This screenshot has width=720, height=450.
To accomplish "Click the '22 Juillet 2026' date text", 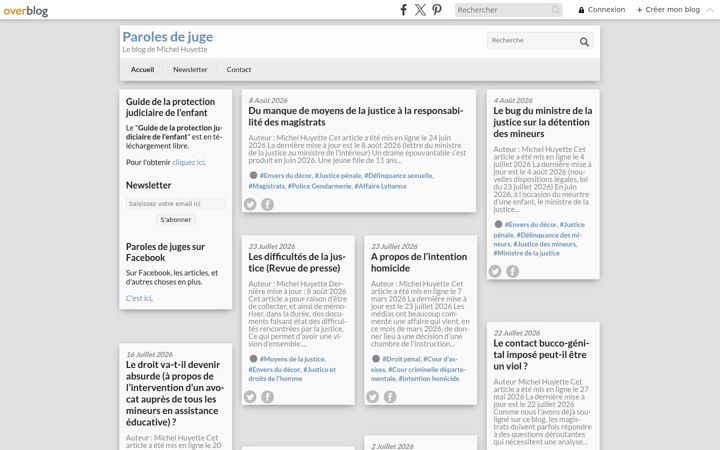I will pyautogui.click(x=517, y=333).
